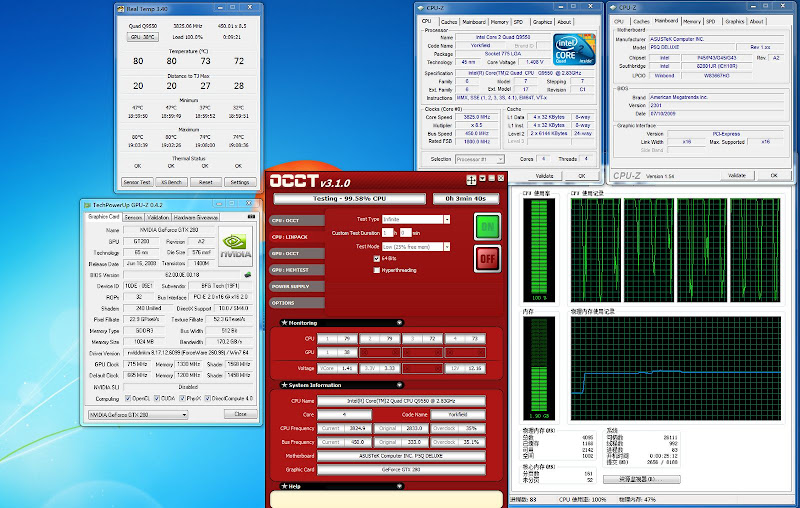
Task: Collapse the OCCT Monitoring section arrow
Action: coord(399,323)
